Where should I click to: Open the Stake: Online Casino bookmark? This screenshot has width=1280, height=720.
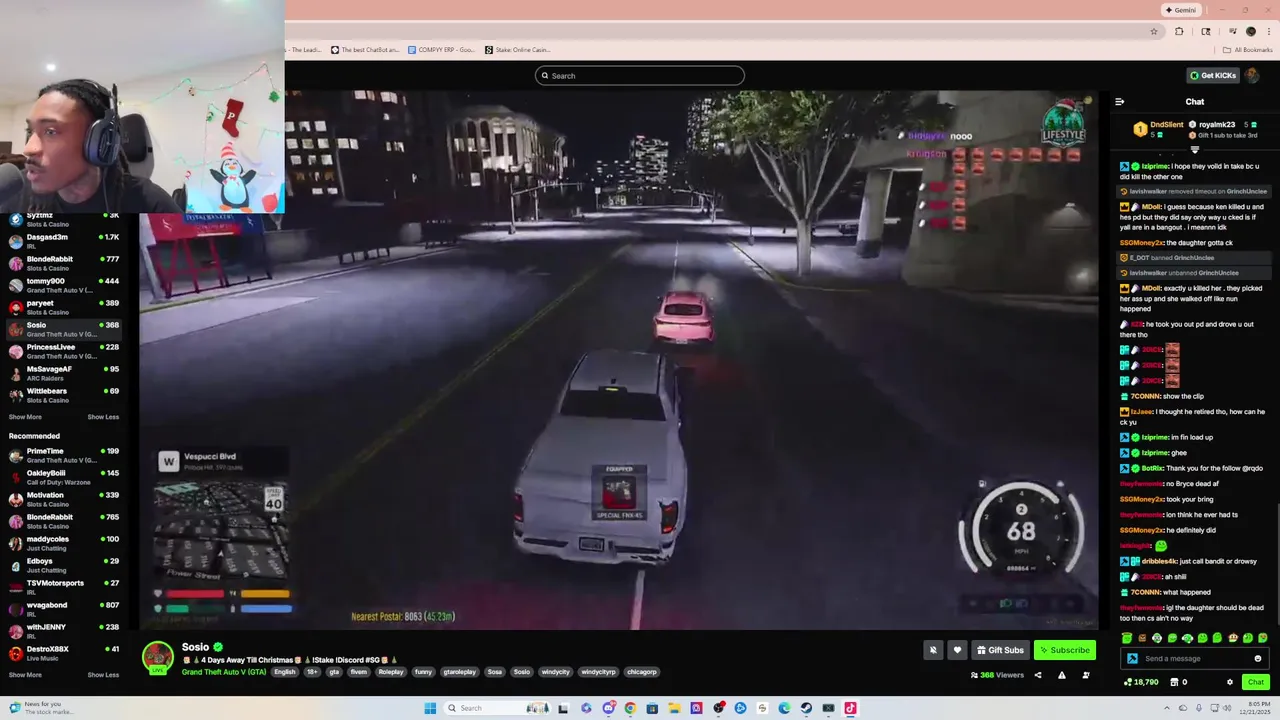(518, 50)
